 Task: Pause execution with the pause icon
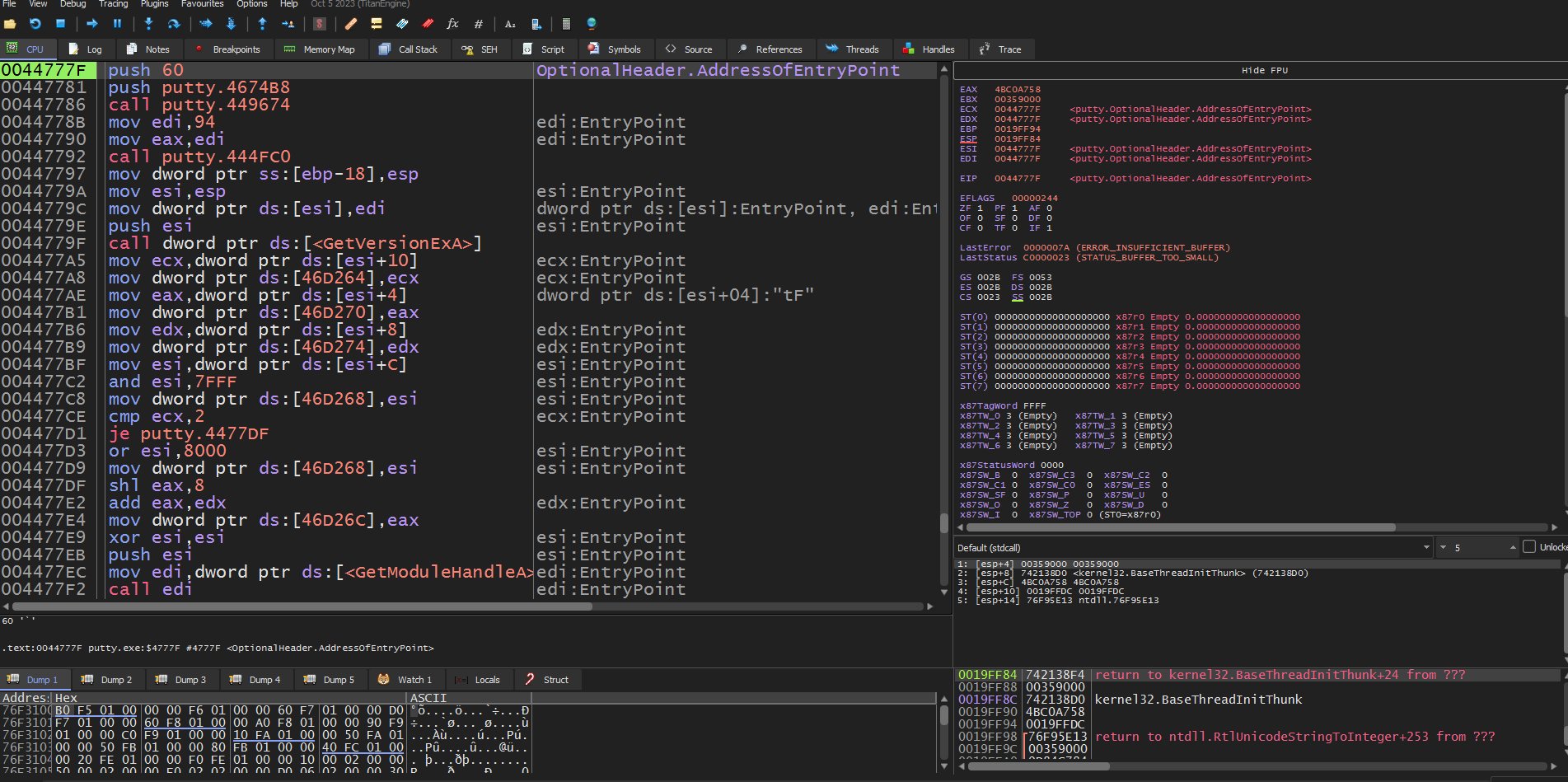pyautogui.click(x=117, y=24)
